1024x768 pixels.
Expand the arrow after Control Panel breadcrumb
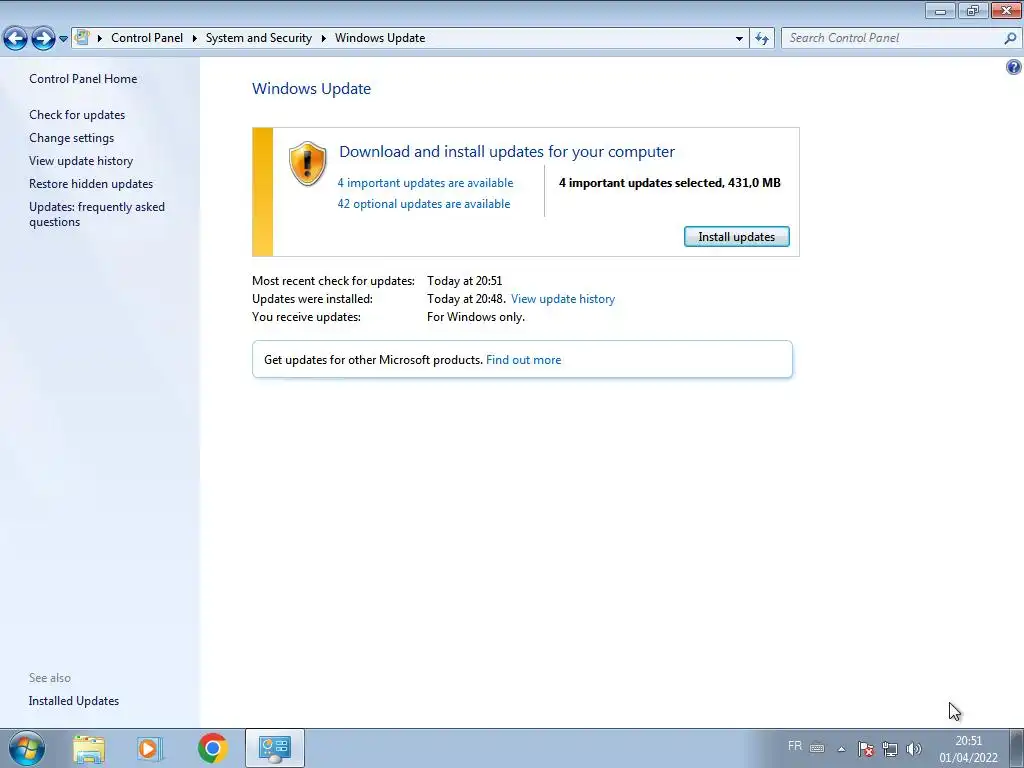[x=195, y=38]
